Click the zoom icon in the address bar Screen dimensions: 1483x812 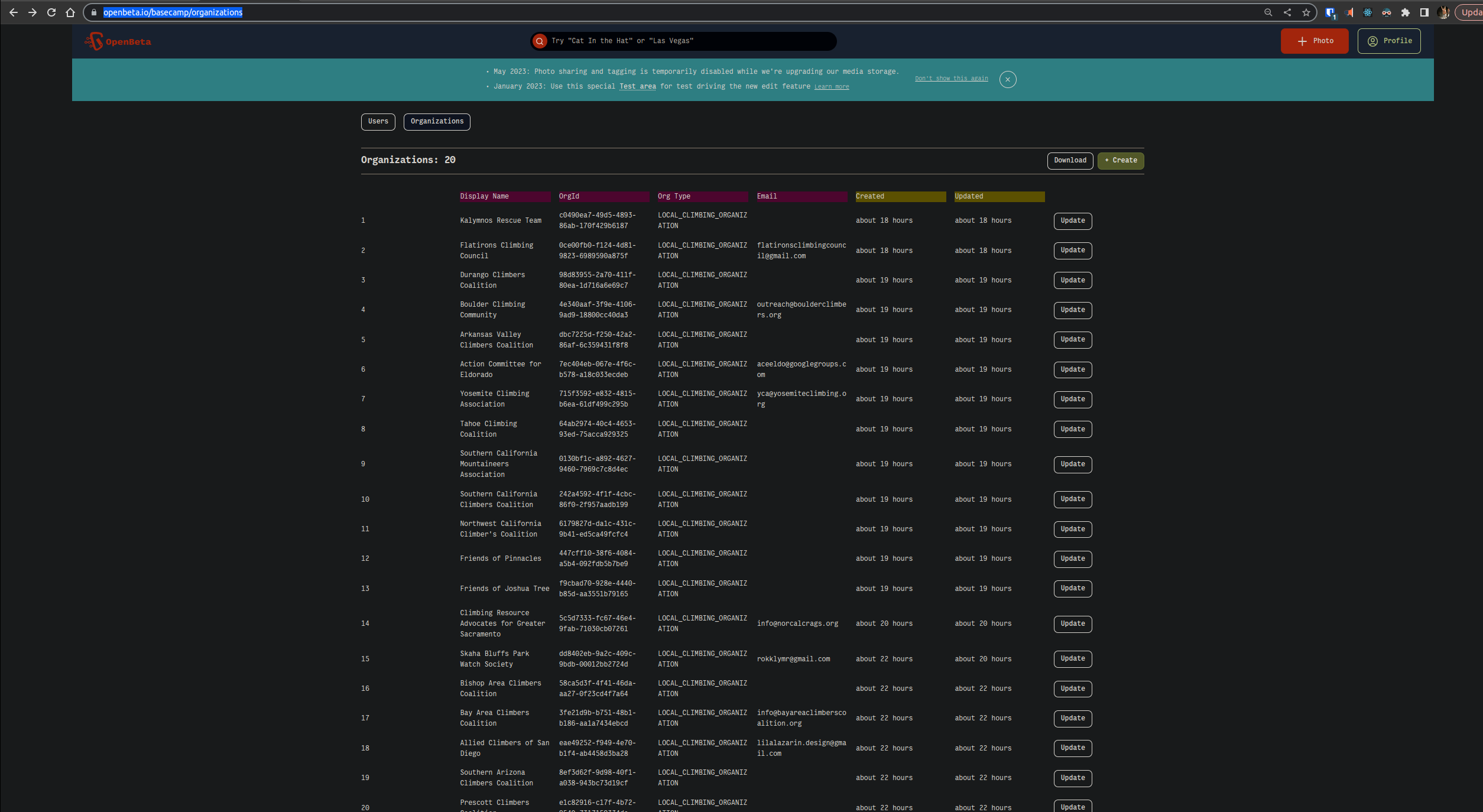1267,12
